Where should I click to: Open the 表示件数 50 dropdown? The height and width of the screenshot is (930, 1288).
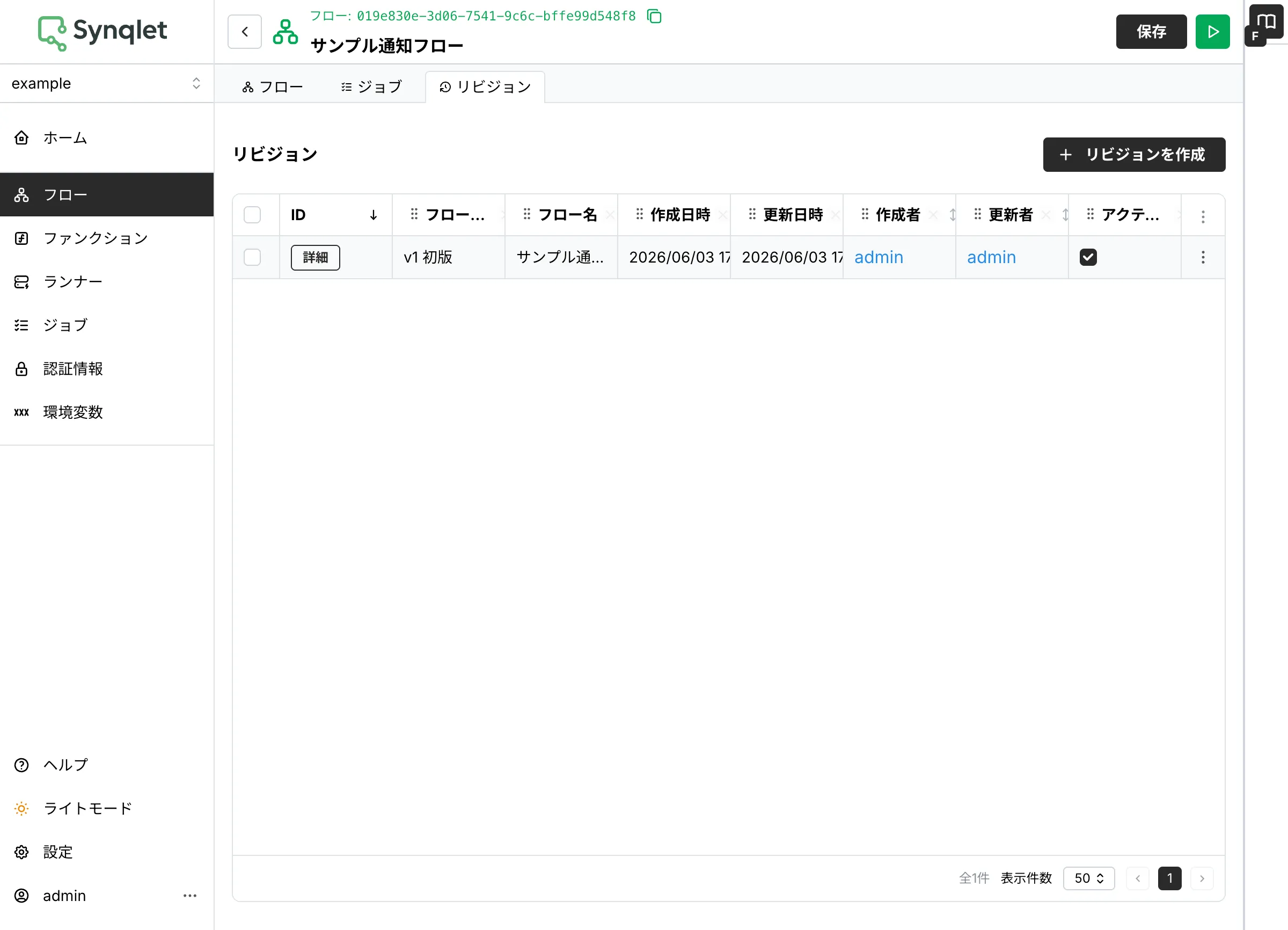1089,878
